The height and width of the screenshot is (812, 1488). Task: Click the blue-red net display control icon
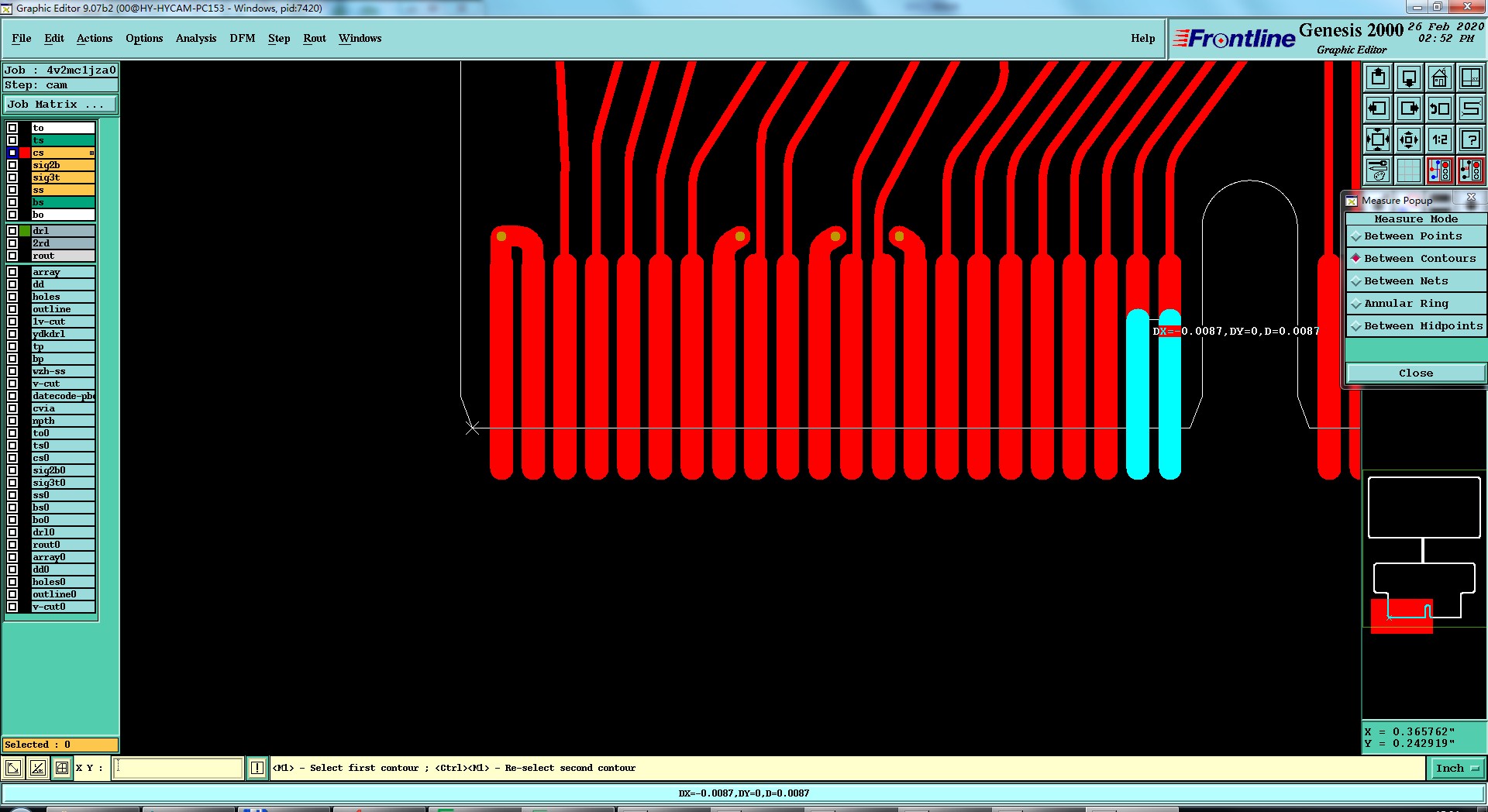pos(1440,170)
